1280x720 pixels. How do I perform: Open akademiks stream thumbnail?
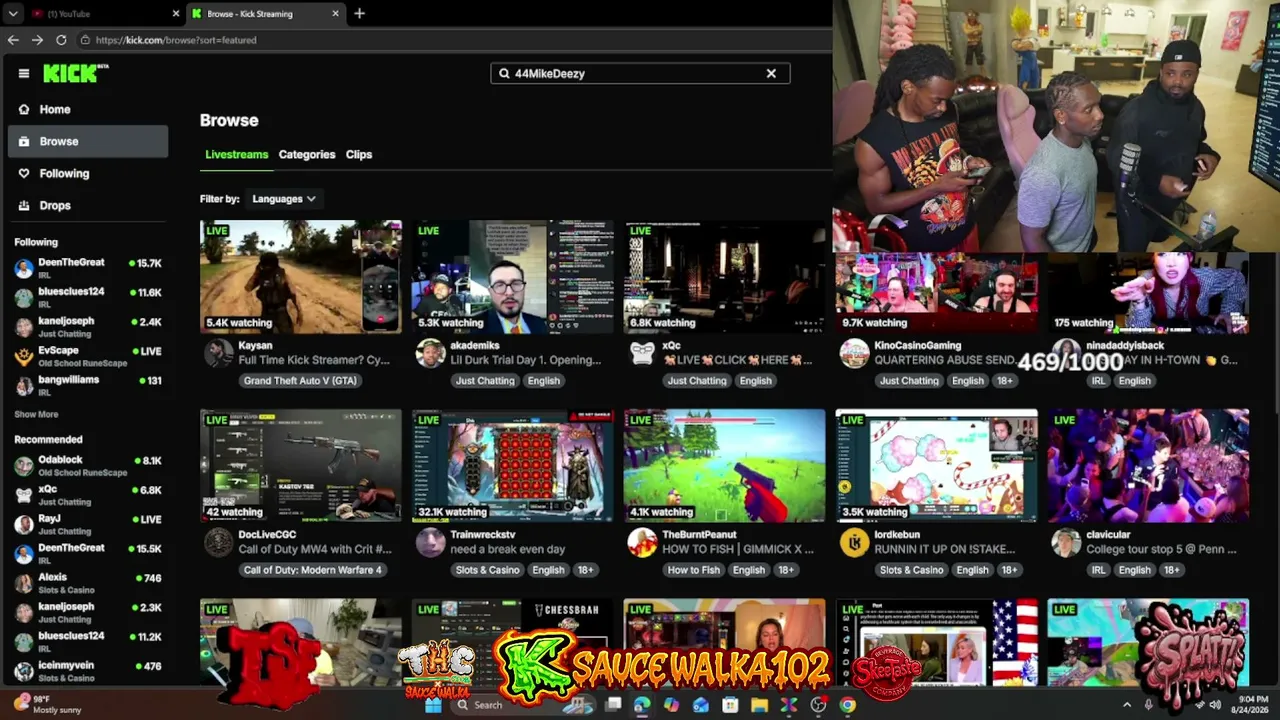pyautogui.click(x=513, y=277)
